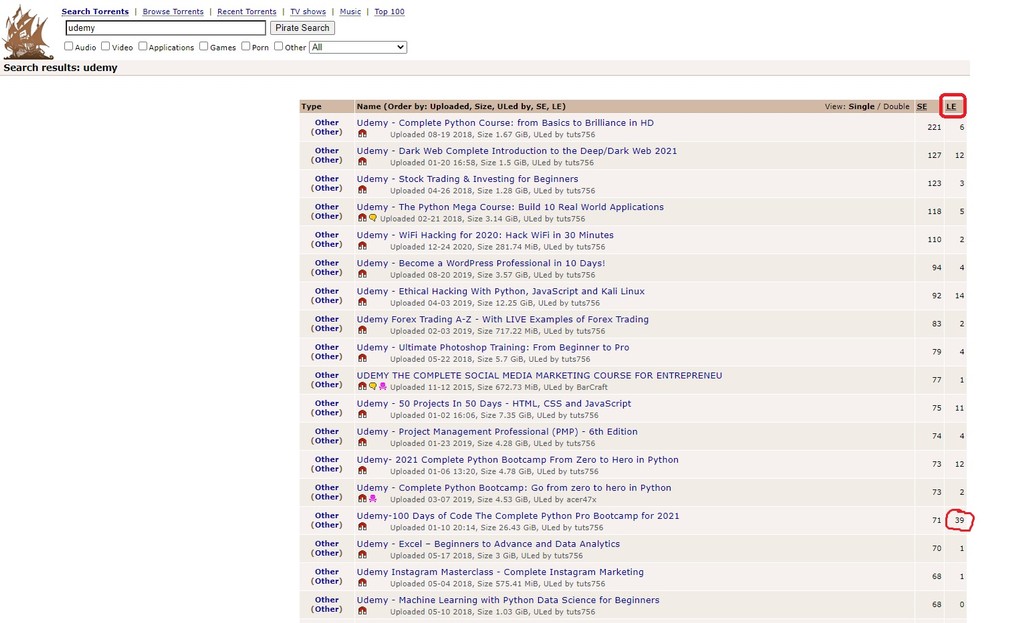Open comments icon on The Python Mega Course
This screenshot has height=623, width=1024.
(x=373, y=218)
